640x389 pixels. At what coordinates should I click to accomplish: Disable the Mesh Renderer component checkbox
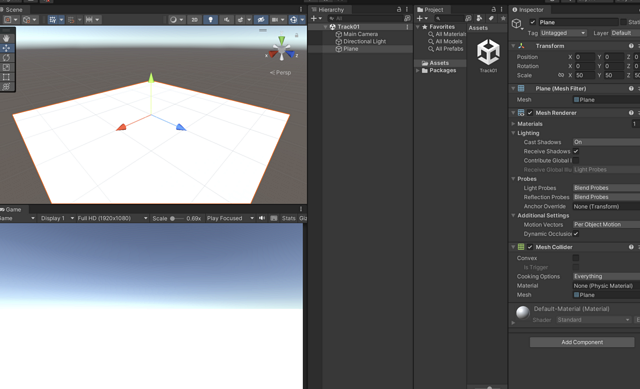point(530,113)
